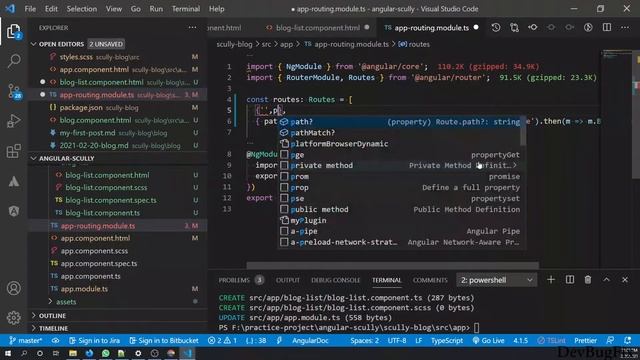Click Explorer more actions ellipsis
The width and height of the screenshot is (640, 360).
click(x=192, y=27)
